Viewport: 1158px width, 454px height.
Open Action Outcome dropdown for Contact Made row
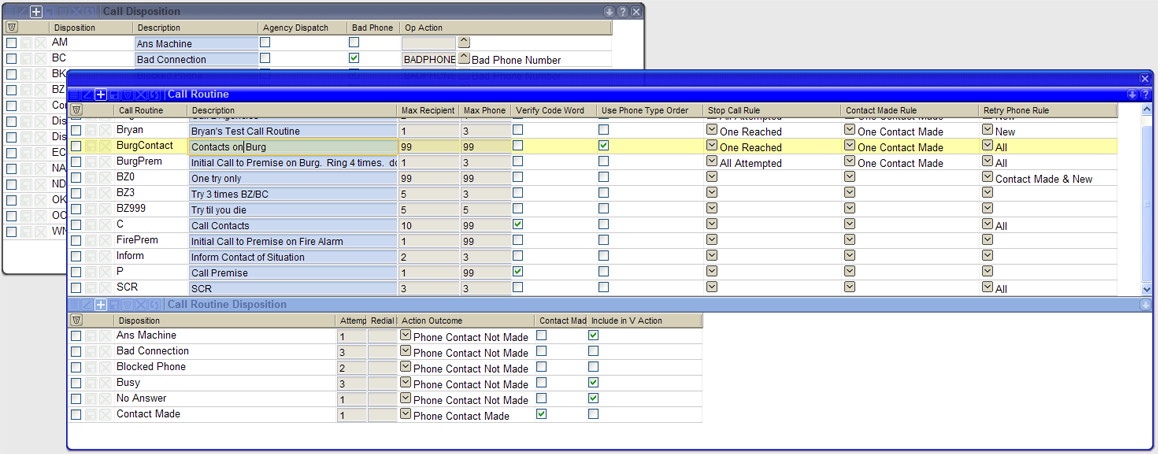pos(405,414)
